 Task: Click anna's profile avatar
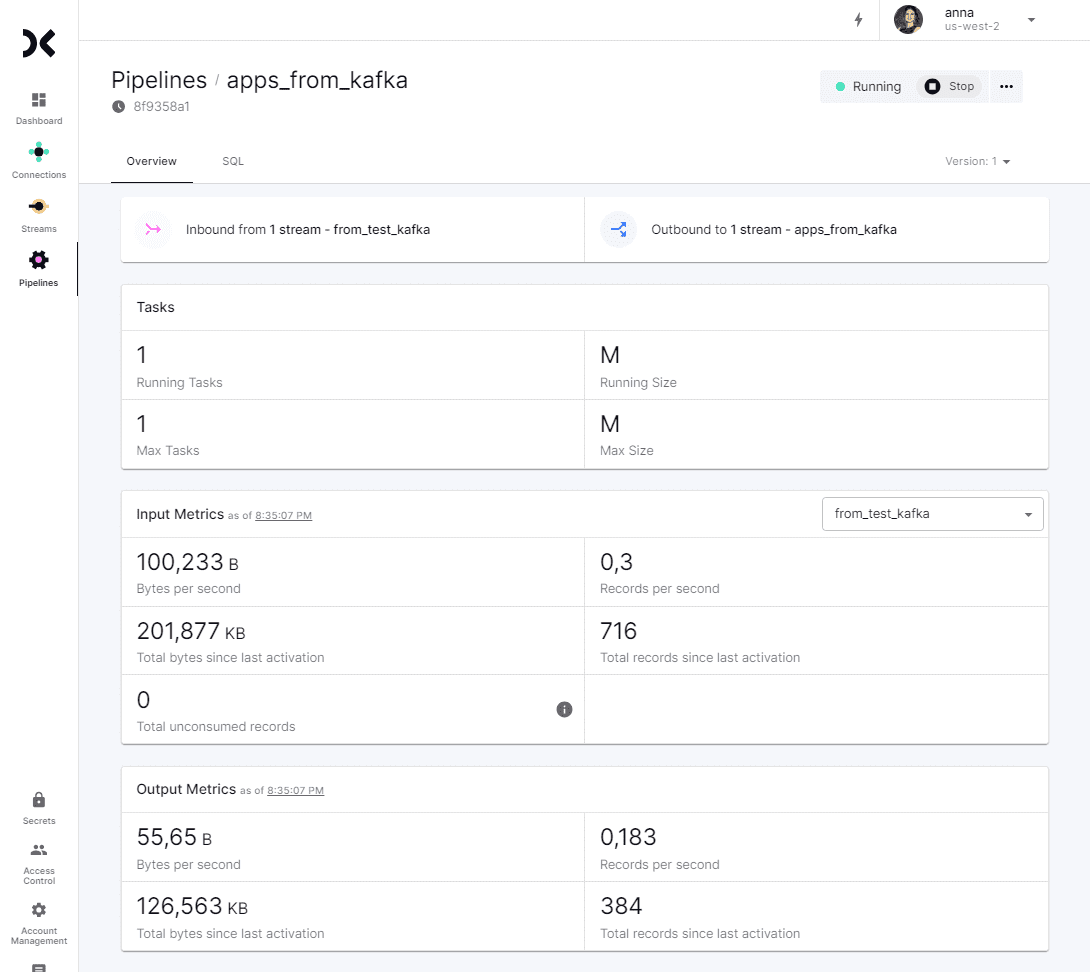[908, 19]
